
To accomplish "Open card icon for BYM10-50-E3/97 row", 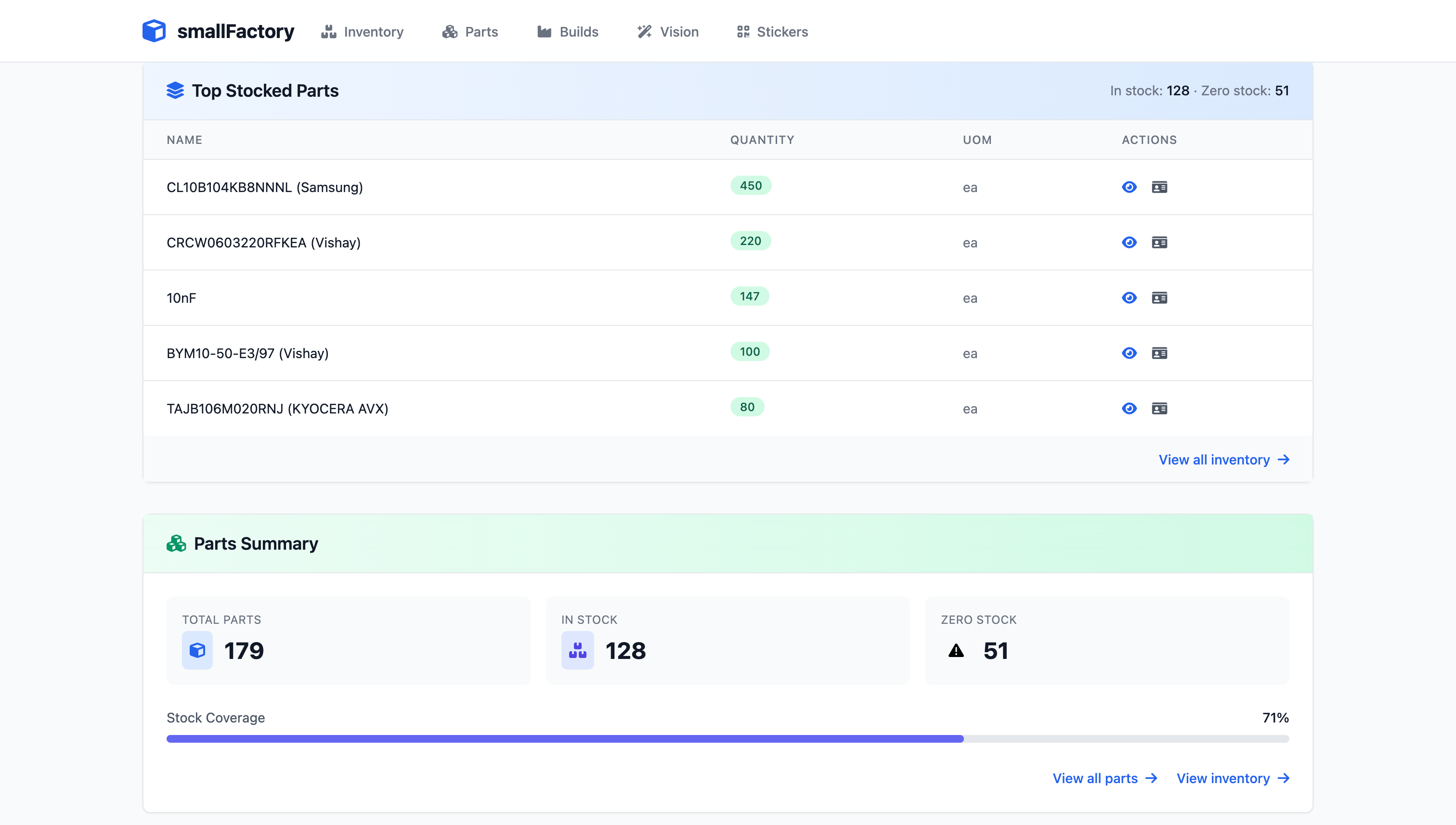I will (1159, 354).
